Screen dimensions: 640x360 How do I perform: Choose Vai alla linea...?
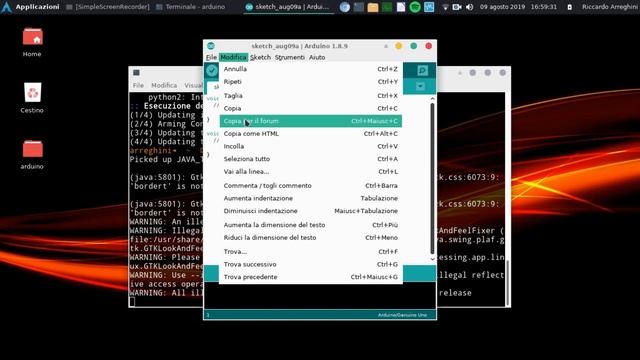click(311, 171)
